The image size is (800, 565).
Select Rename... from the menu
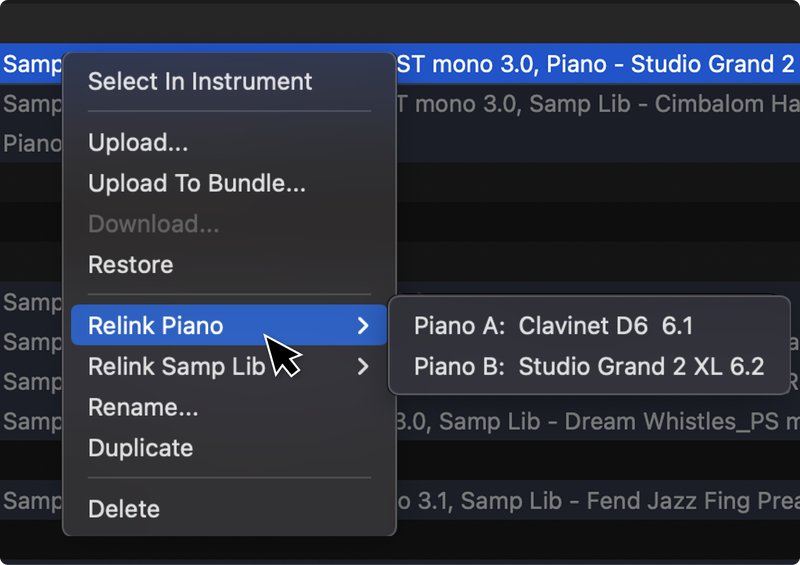pos(143,407)
